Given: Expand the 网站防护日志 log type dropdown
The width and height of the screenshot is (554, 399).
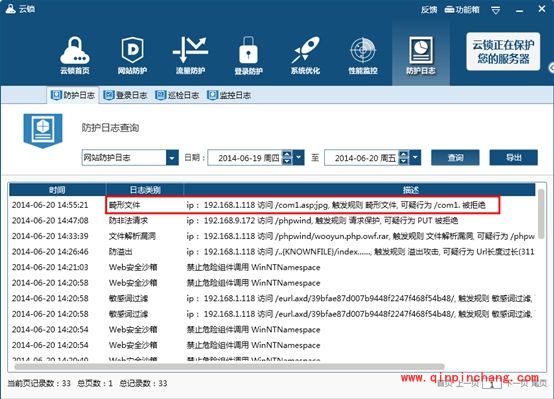Looking at the screenshot, I should [172, 158].
